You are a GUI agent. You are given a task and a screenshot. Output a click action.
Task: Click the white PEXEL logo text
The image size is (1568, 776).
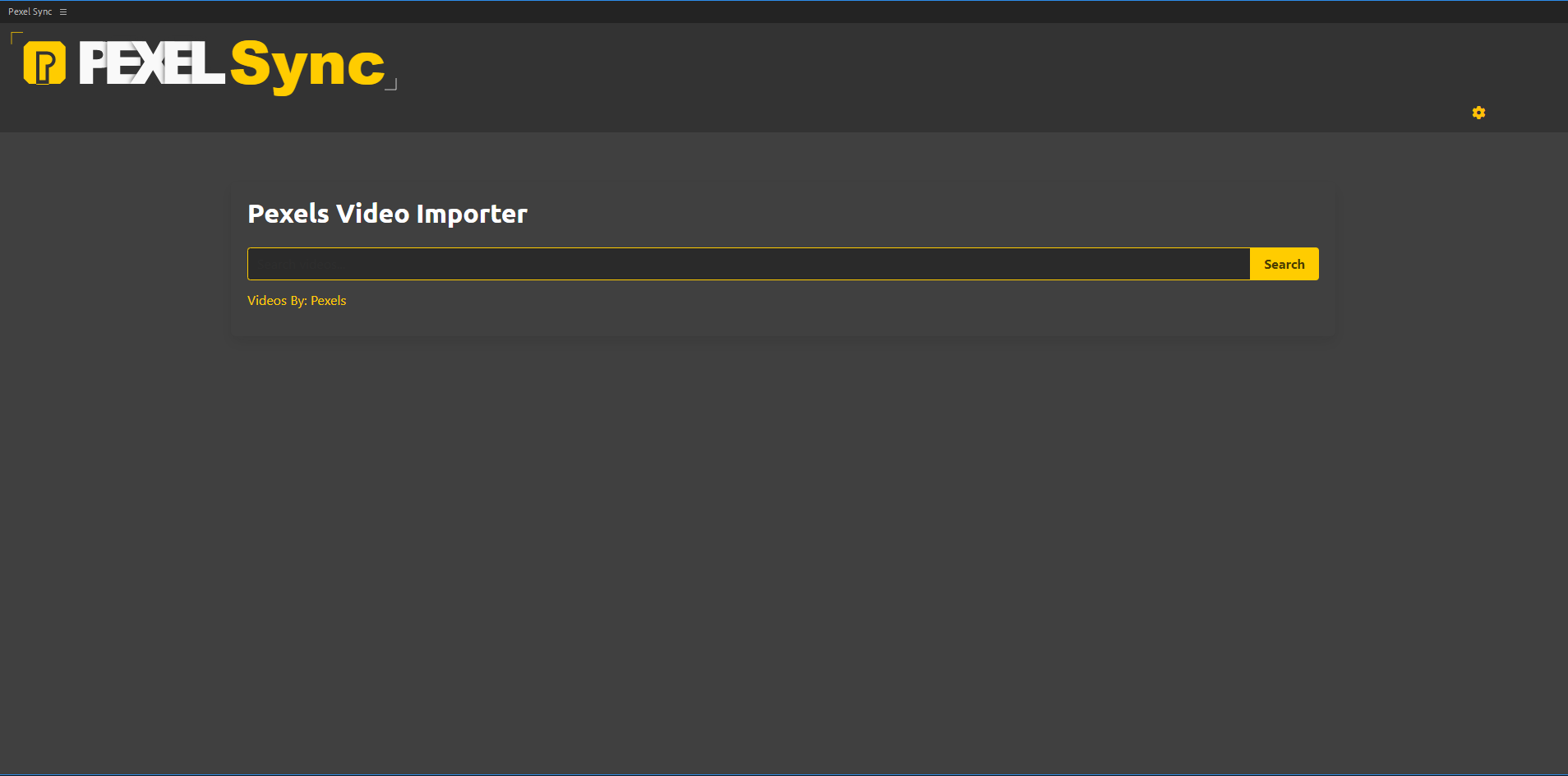point(151,63)
